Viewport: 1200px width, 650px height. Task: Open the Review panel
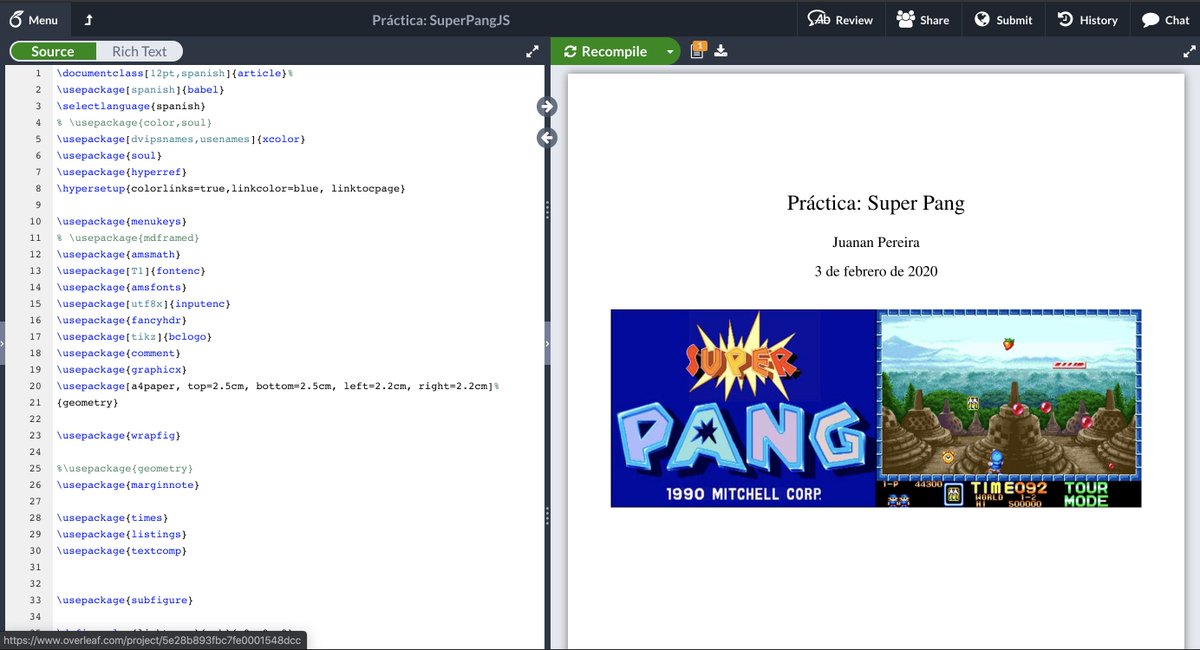point(840,19)
